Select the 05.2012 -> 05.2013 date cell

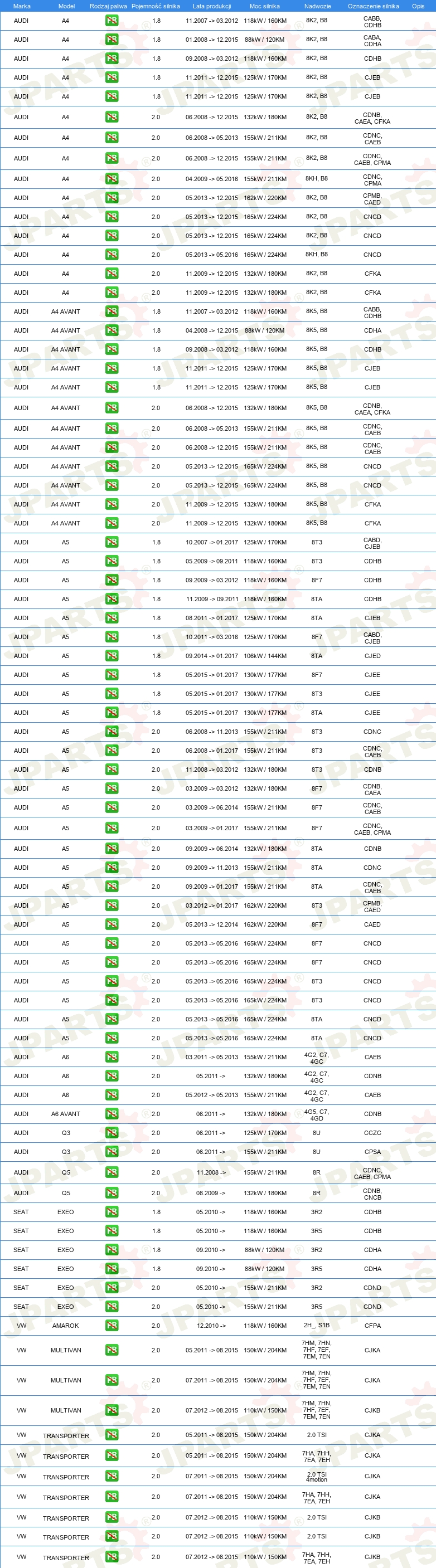click(212, 1095)
